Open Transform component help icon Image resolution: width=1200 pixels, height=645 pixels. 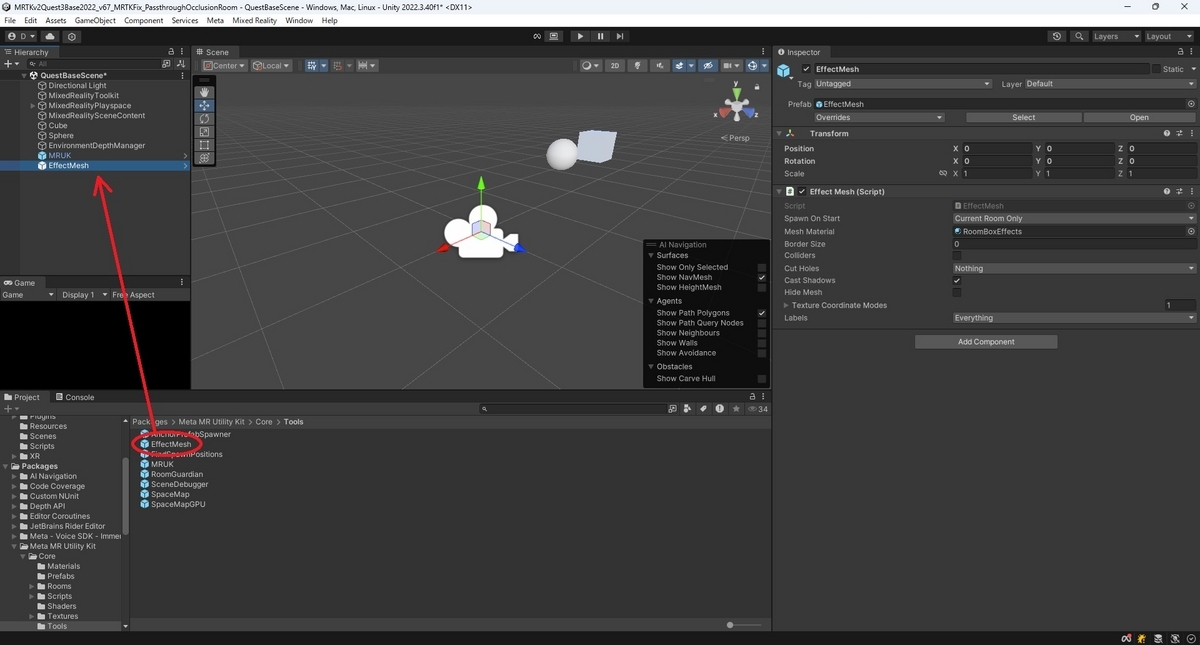[1167, 133]
